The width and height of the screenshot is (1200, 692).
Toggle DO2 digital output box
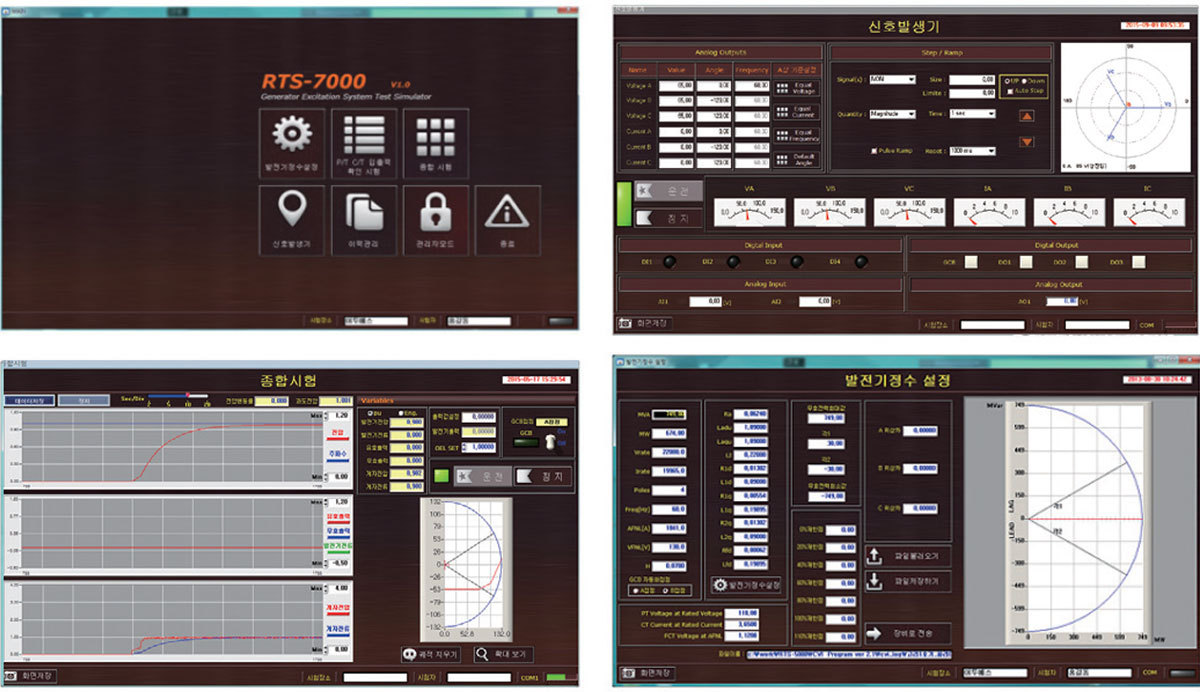1083,262
